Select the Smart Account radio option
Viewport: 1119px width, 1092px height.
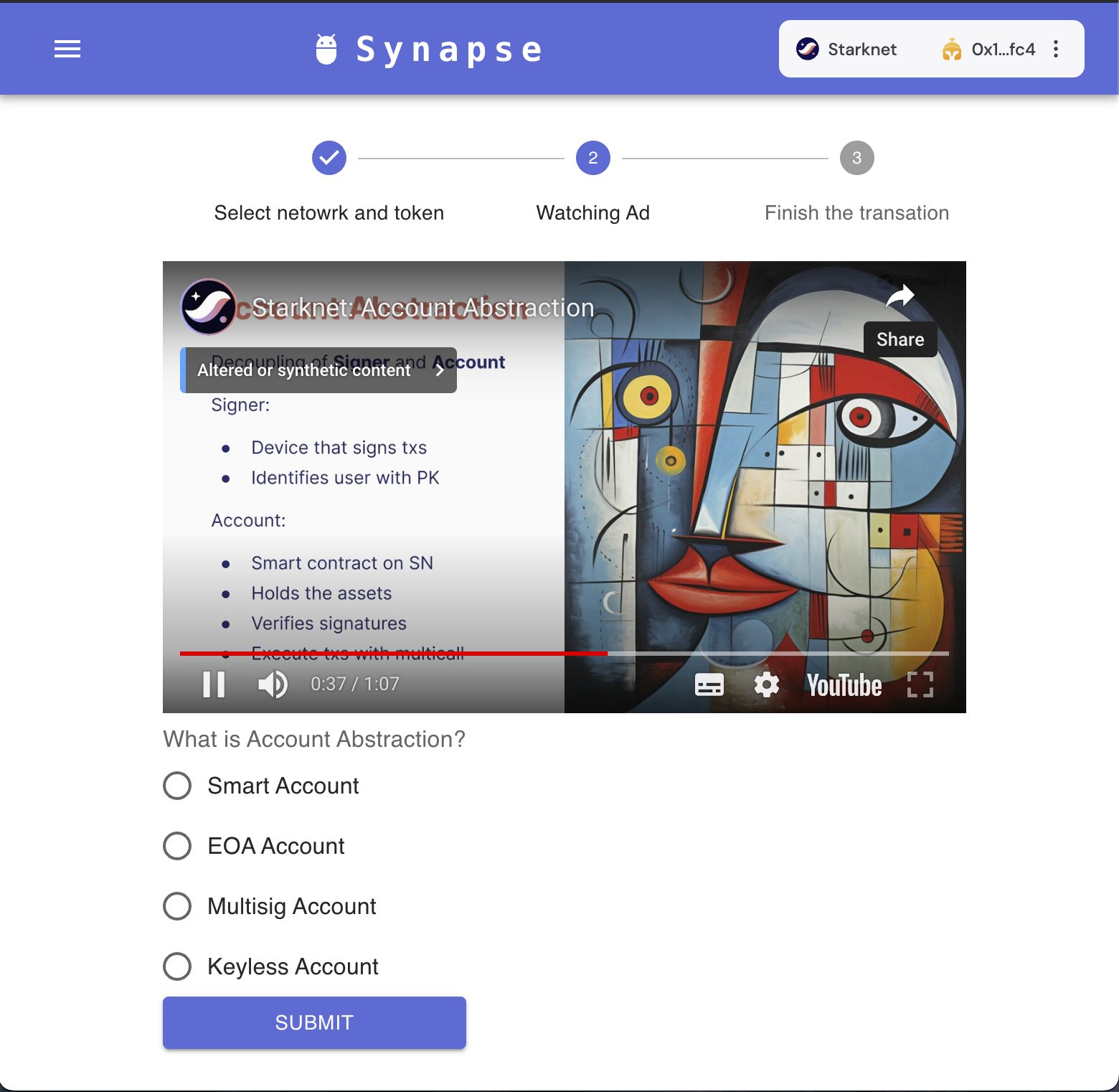(x=177, y=786)
